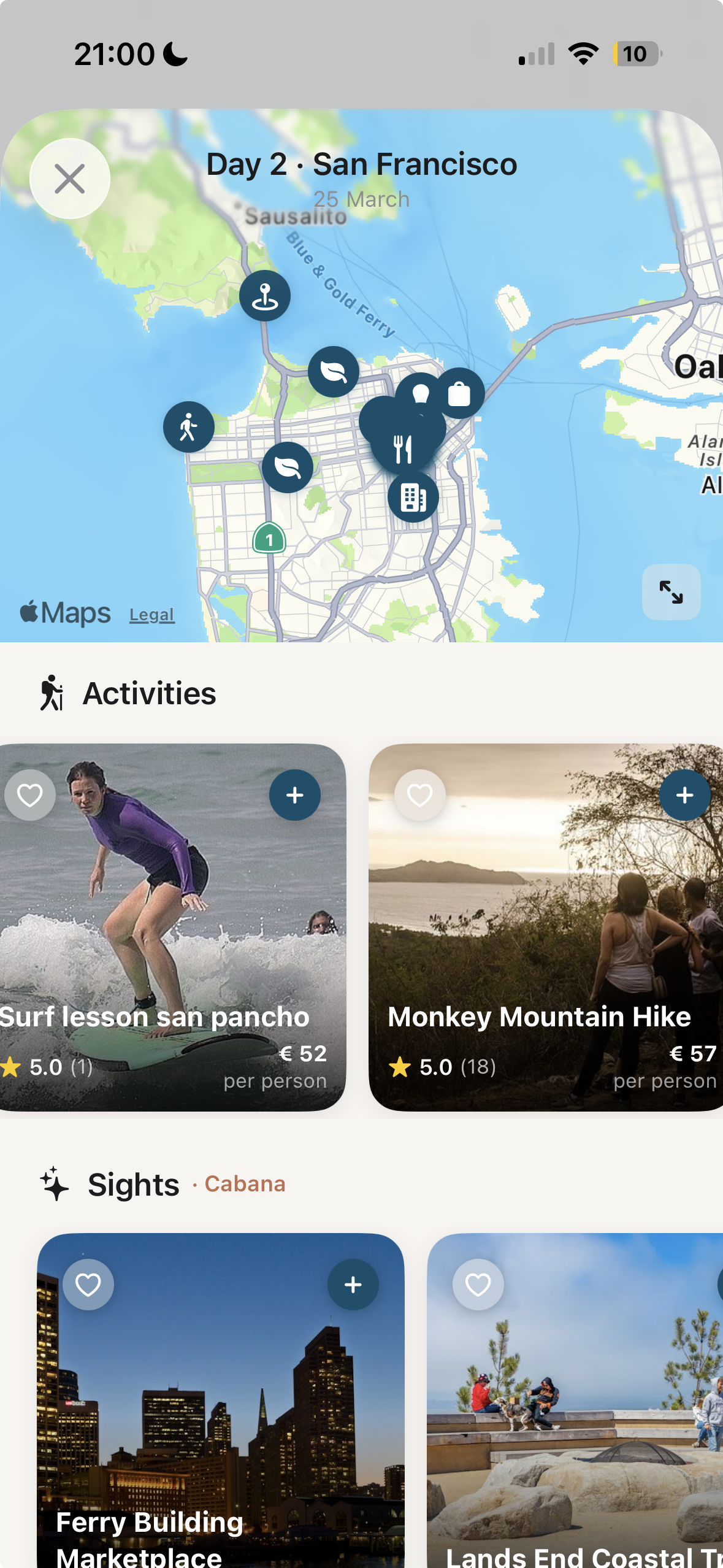The width and height of the screenshot is (723, 1568).
Task: Select the hiking person map pin
Action: pos(189,427)
